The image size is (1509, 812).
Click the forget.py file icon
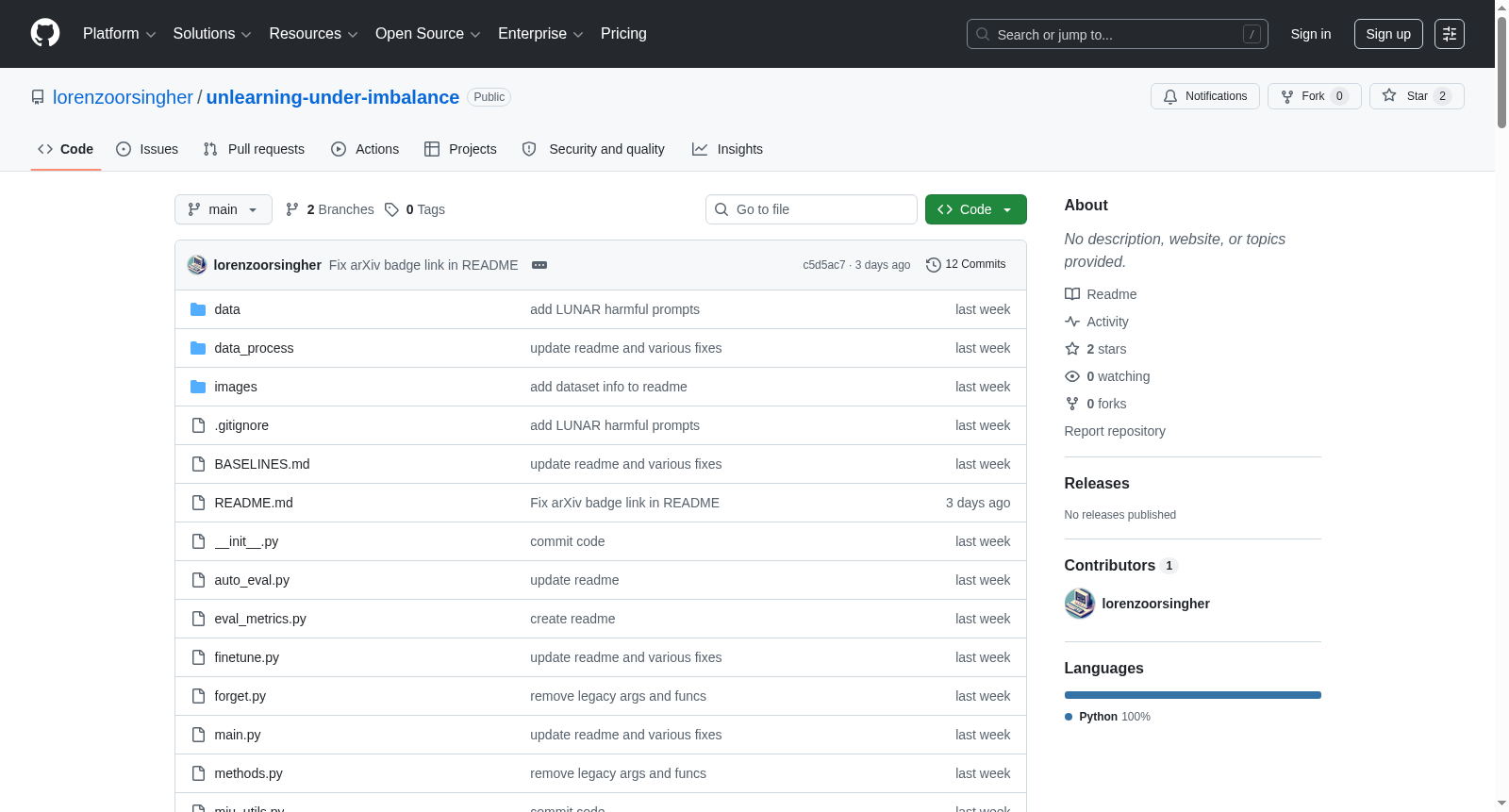coord(198,696)
